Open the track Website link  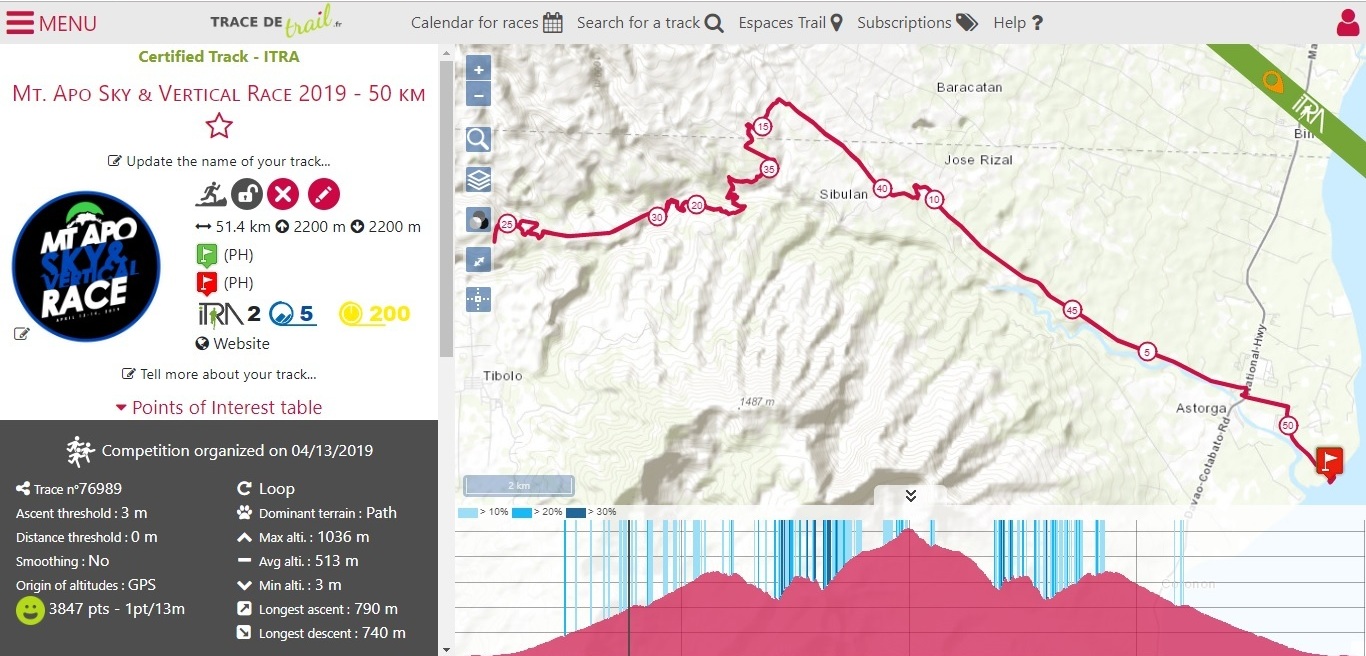(x=233, y=343)
